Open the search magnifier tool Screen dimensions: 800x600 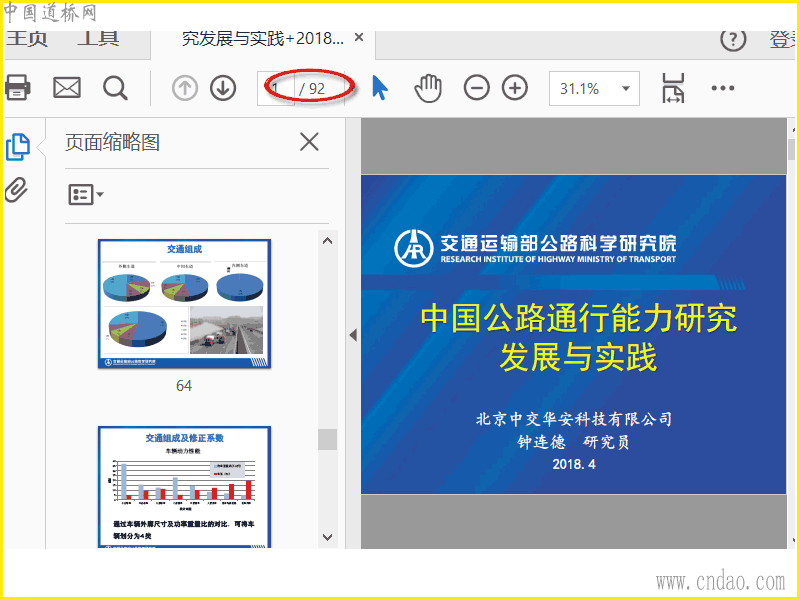click(115, 88)
